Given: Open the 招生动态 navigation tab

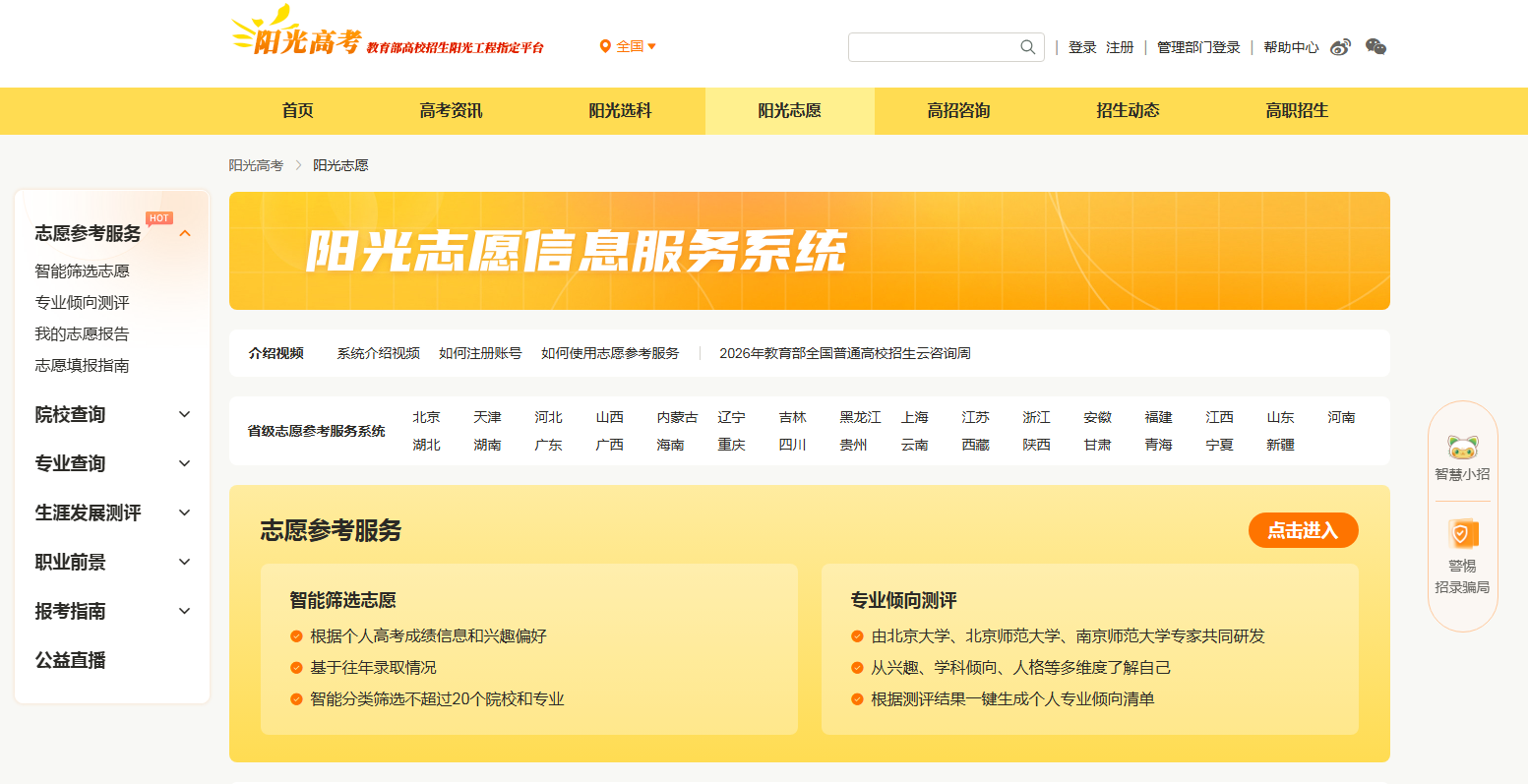Looking at the screenshot, I should pos(1129,111).
